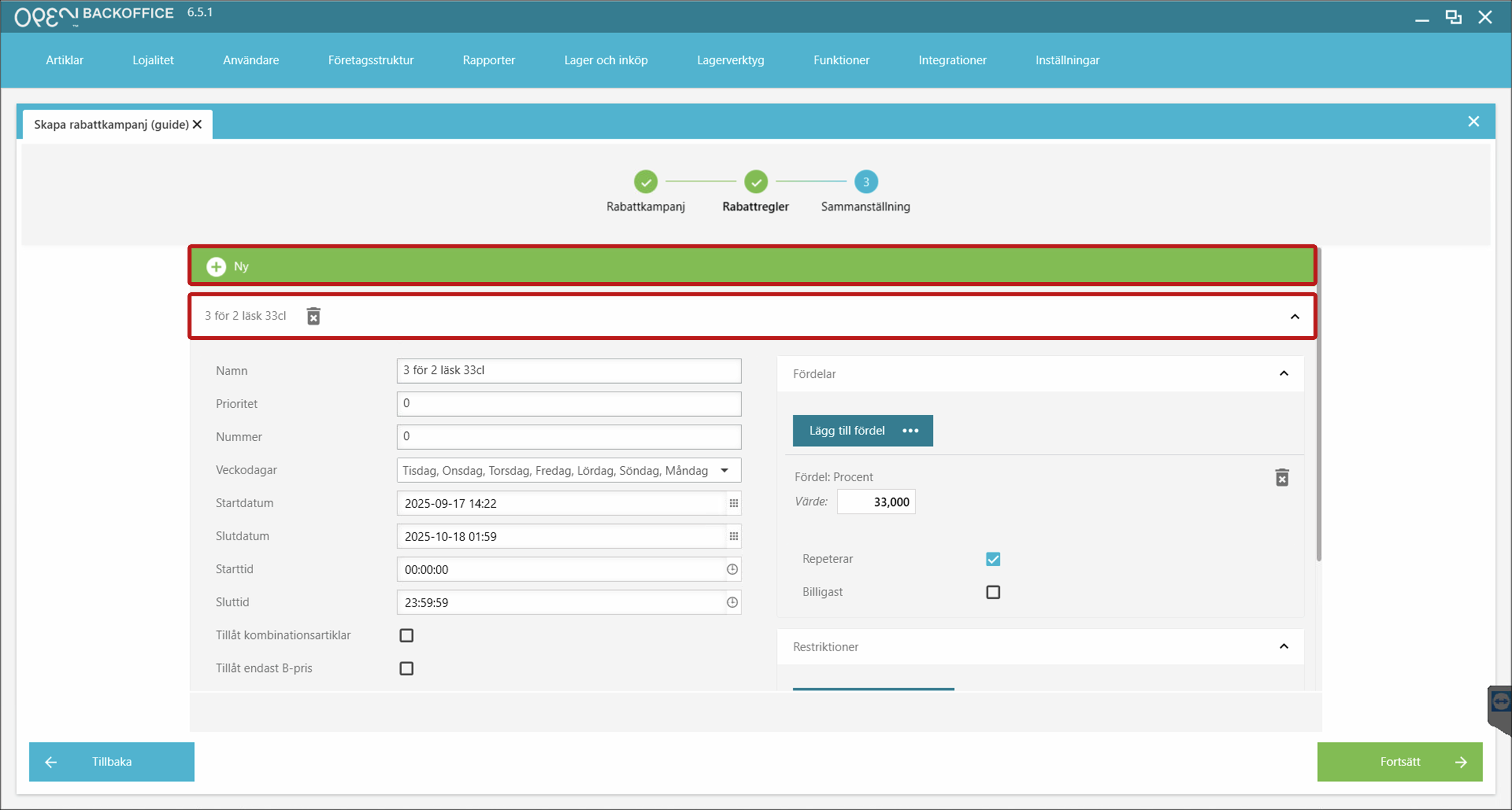Screen dimensions: 1512x810
Task: Click the TeamViewer side panel icon
Action: [x=1500, y=702]
